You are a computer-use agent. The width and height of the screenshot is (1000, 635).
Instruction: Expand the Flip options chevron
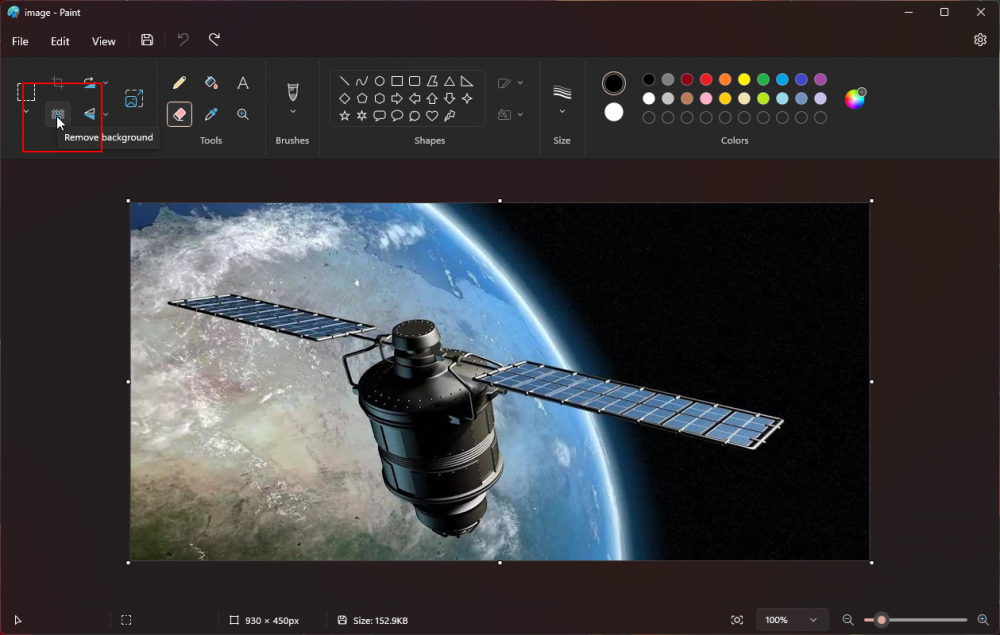(105, 114)
